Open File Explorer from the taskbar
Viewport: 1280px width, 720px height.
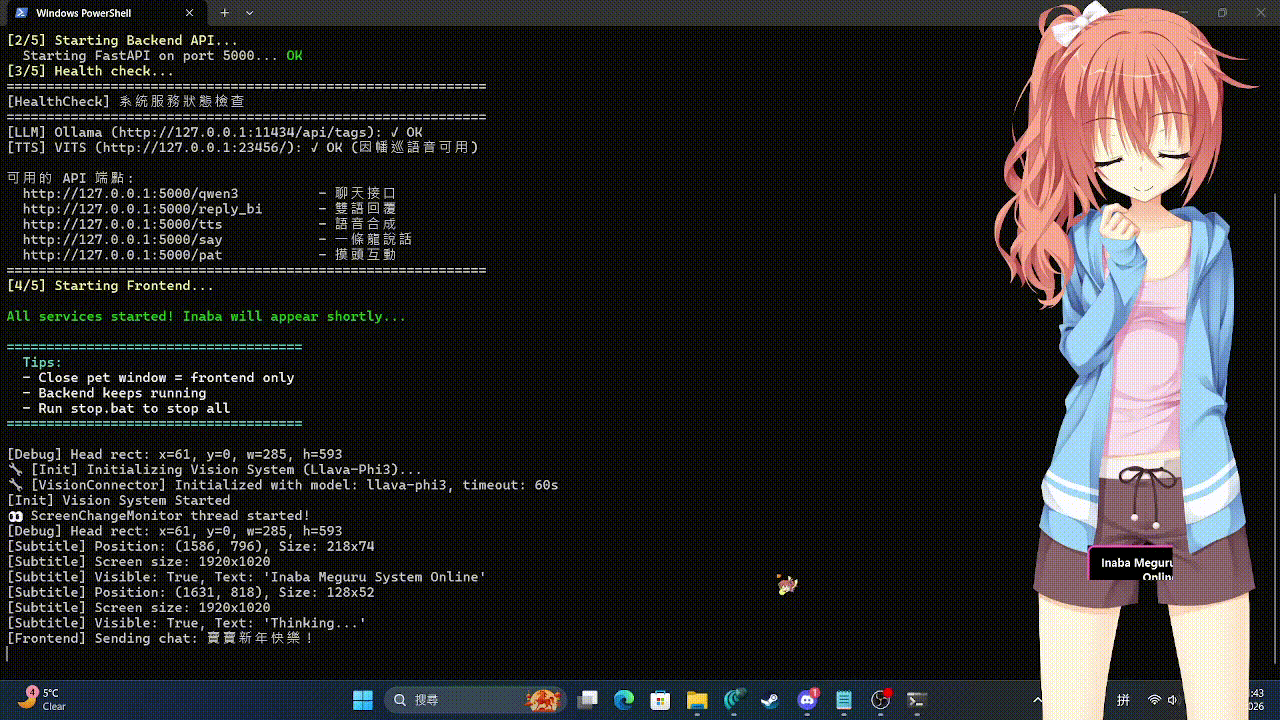click(697, 700)
